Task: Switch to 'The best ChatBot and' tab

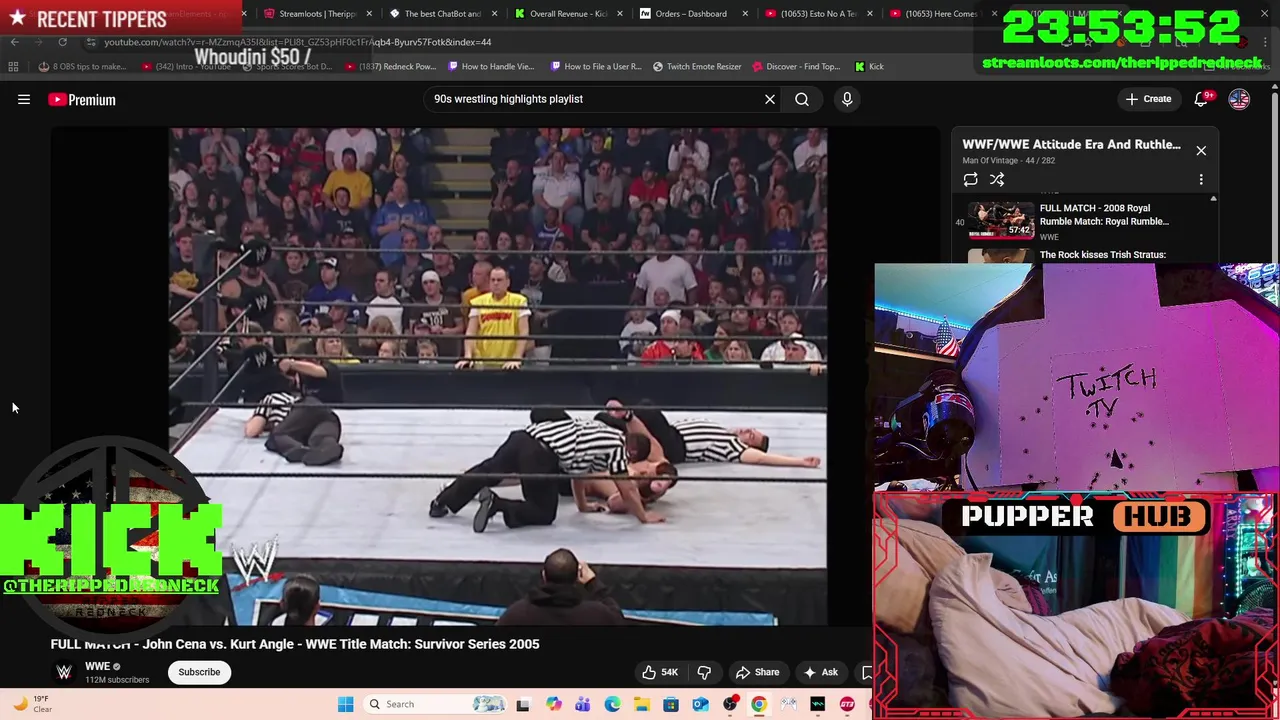Action: pos(442,14)
